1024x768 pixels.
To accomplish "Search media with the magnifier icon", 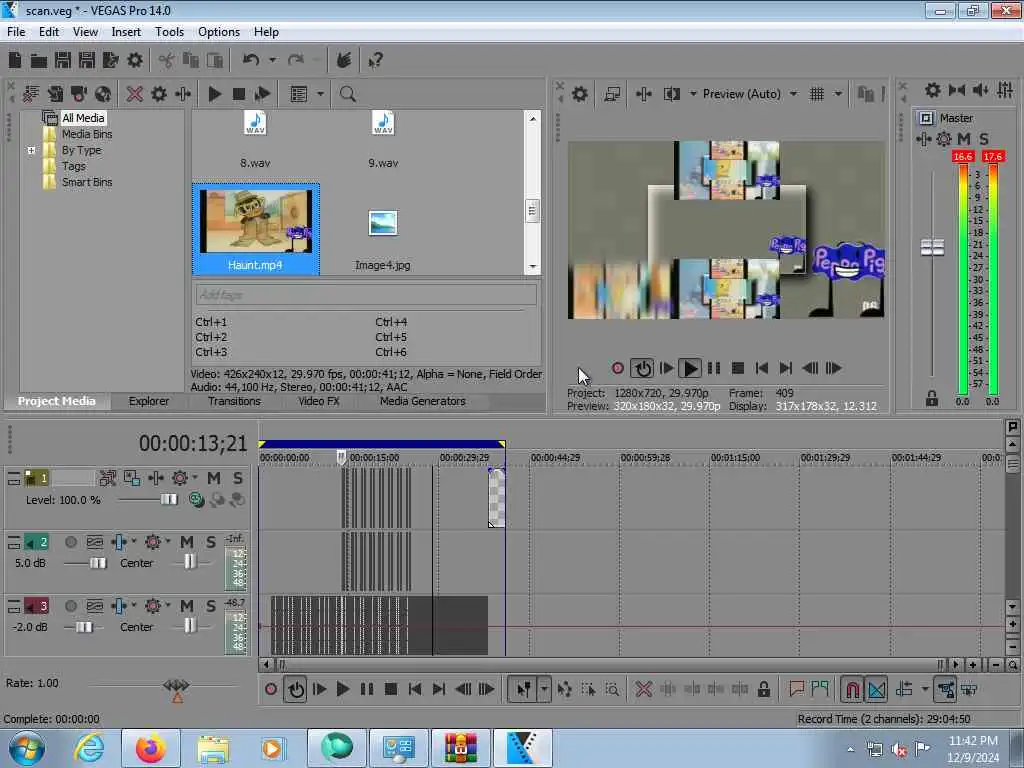I will 347,94.
